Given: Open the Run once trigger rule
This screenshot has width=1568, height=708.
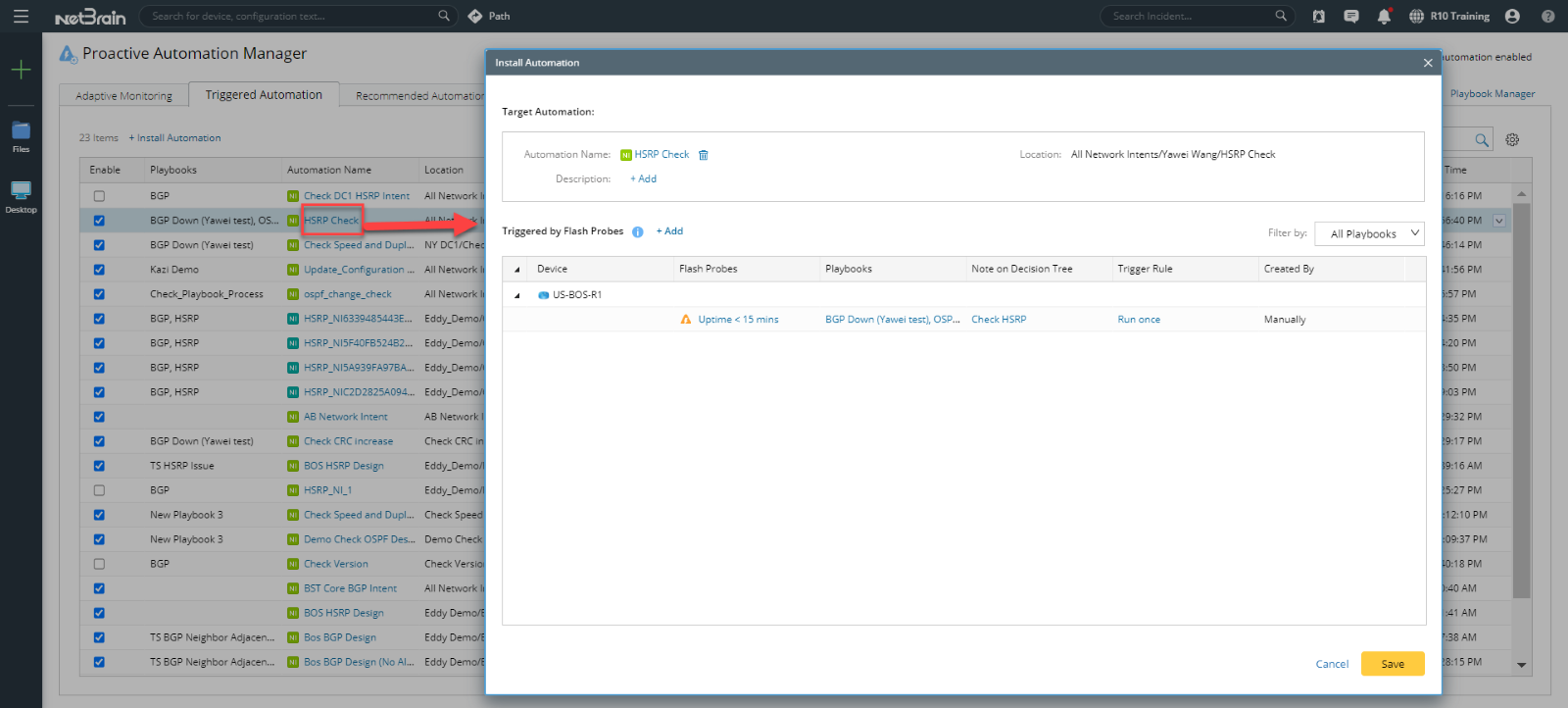Looking at the screenshot, I should point(1139,320).
